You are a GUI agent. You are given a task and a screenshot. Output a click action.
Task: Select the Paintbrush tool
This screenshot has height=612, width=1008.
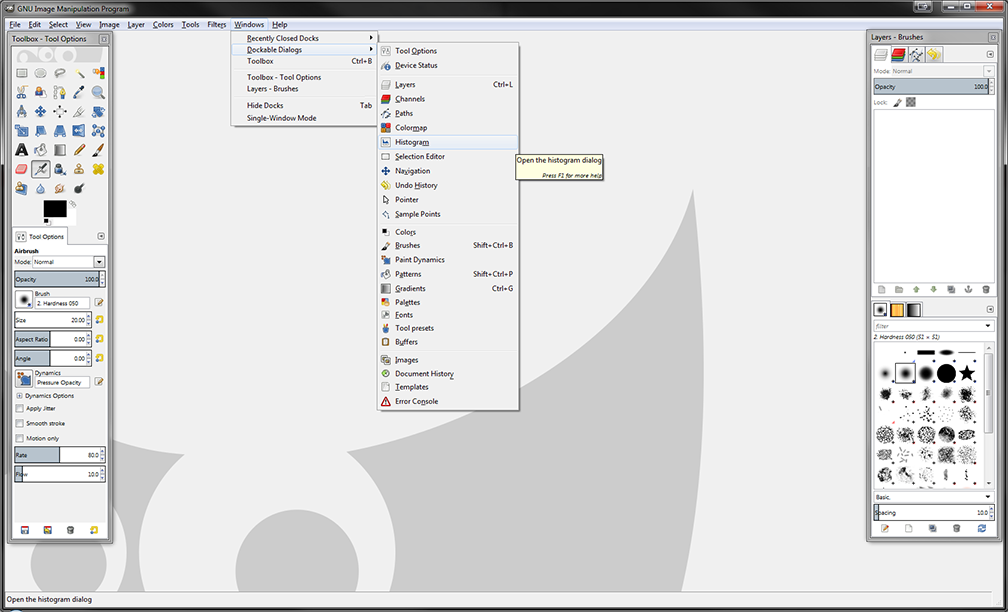(x=98, y=150)
